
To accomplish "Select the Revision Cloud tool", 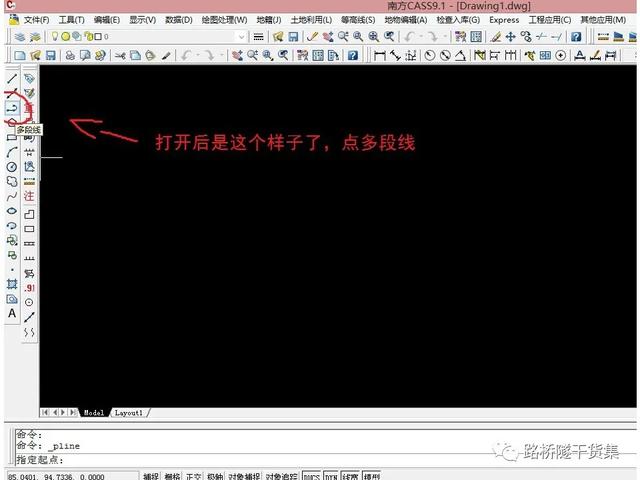I will tap(12, 182).
